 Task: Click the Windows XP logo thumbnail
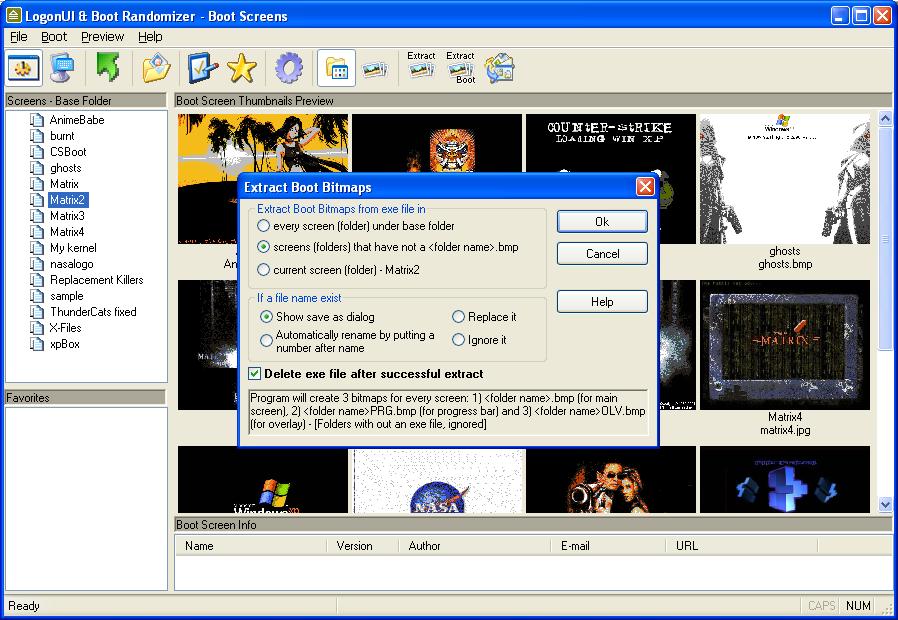pyautogui.click(x=263, y=480)
